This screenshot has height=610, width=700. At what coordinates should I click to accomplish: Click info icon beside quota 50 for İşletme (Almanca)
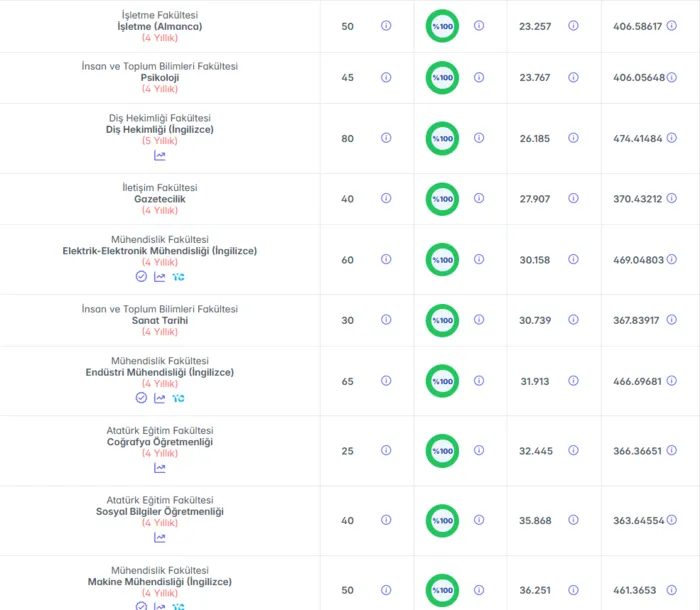386,25
